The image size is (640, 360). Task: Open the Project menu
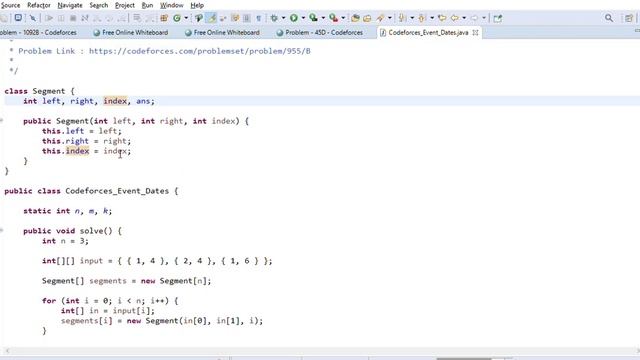[x=124, y=5]
